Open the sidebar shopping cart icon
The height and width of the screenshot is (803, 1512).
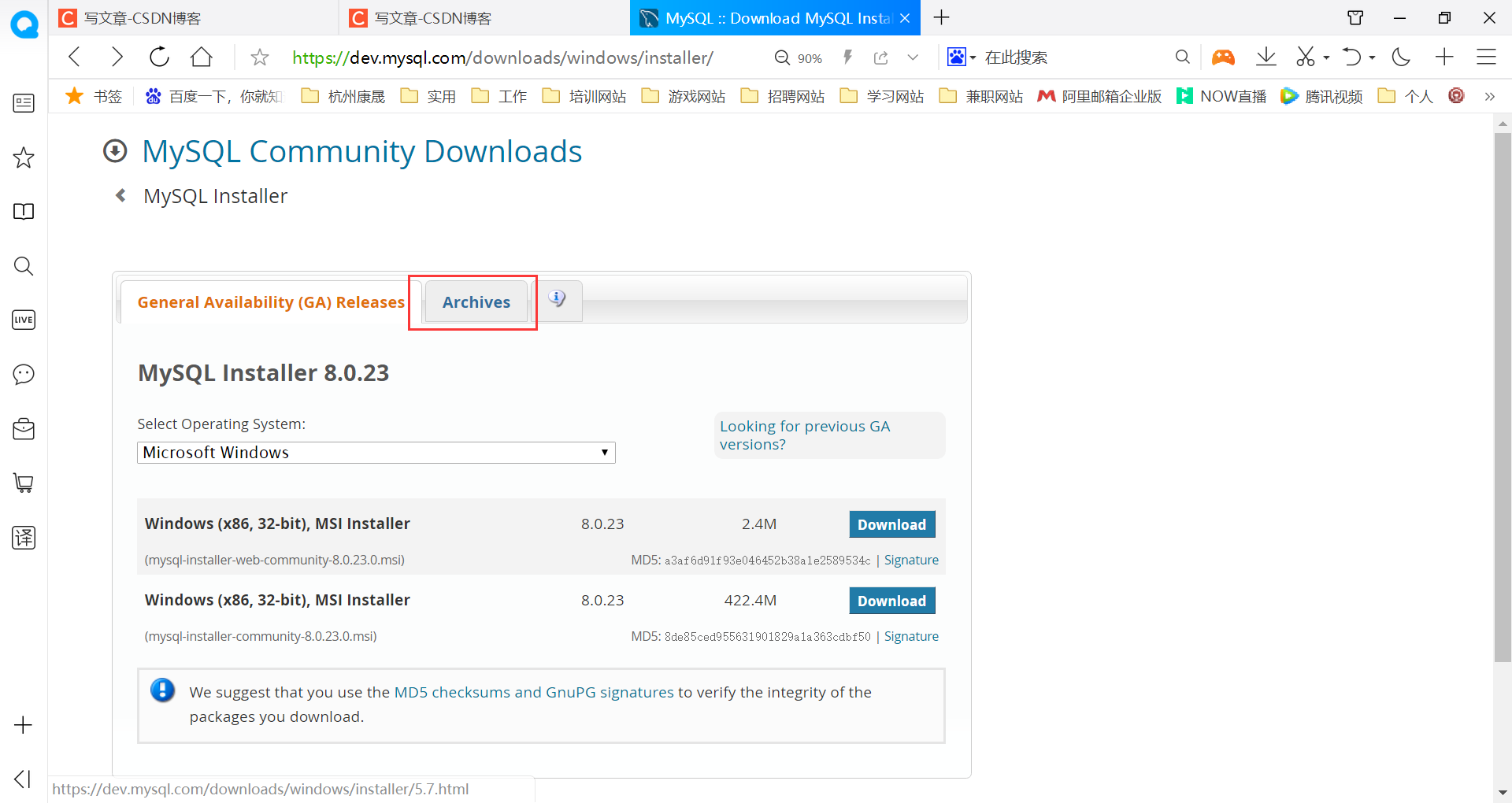tap(24, 483)
